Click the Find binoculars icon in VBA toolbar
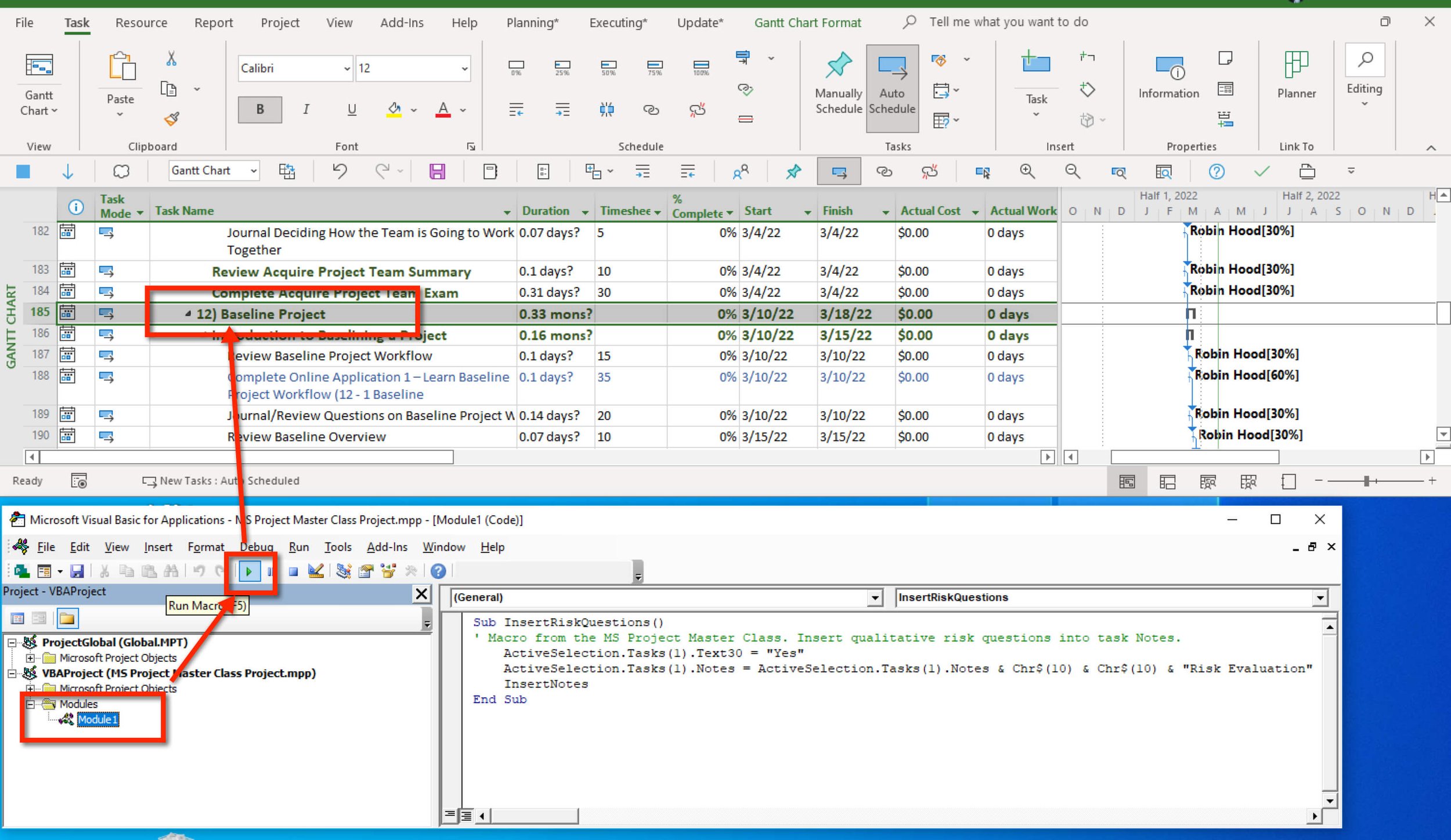Image resolution: width=1451 pixels, height=840 pixels. 171,571
